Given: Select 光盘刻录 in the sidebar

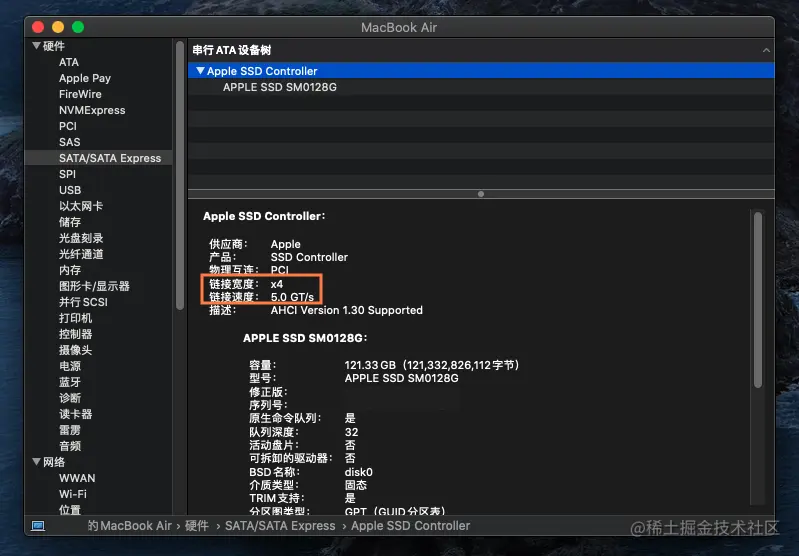Looking at the screenshot, I should pyautogui.click(x=81, y=238).
